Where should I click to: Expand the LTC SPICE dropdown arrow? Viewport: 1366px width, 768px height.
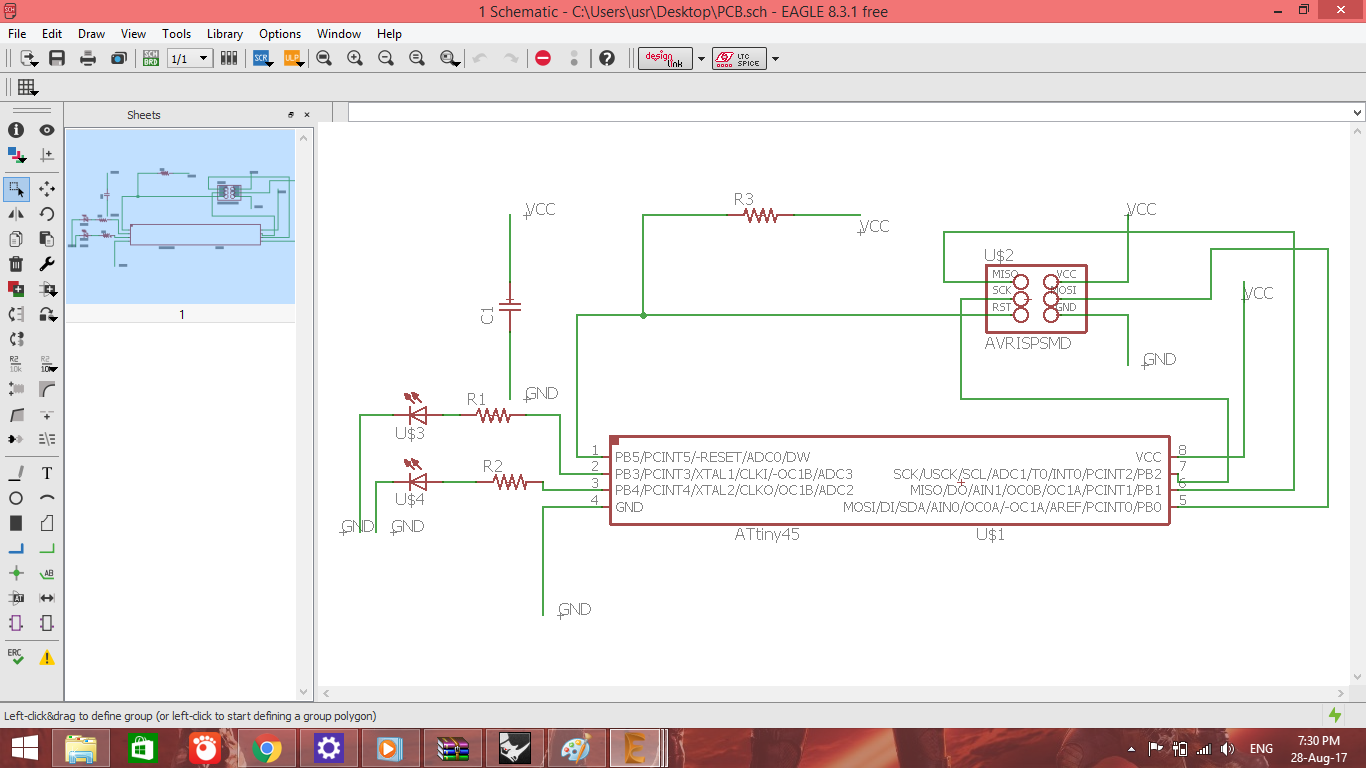tap(775, 59)
